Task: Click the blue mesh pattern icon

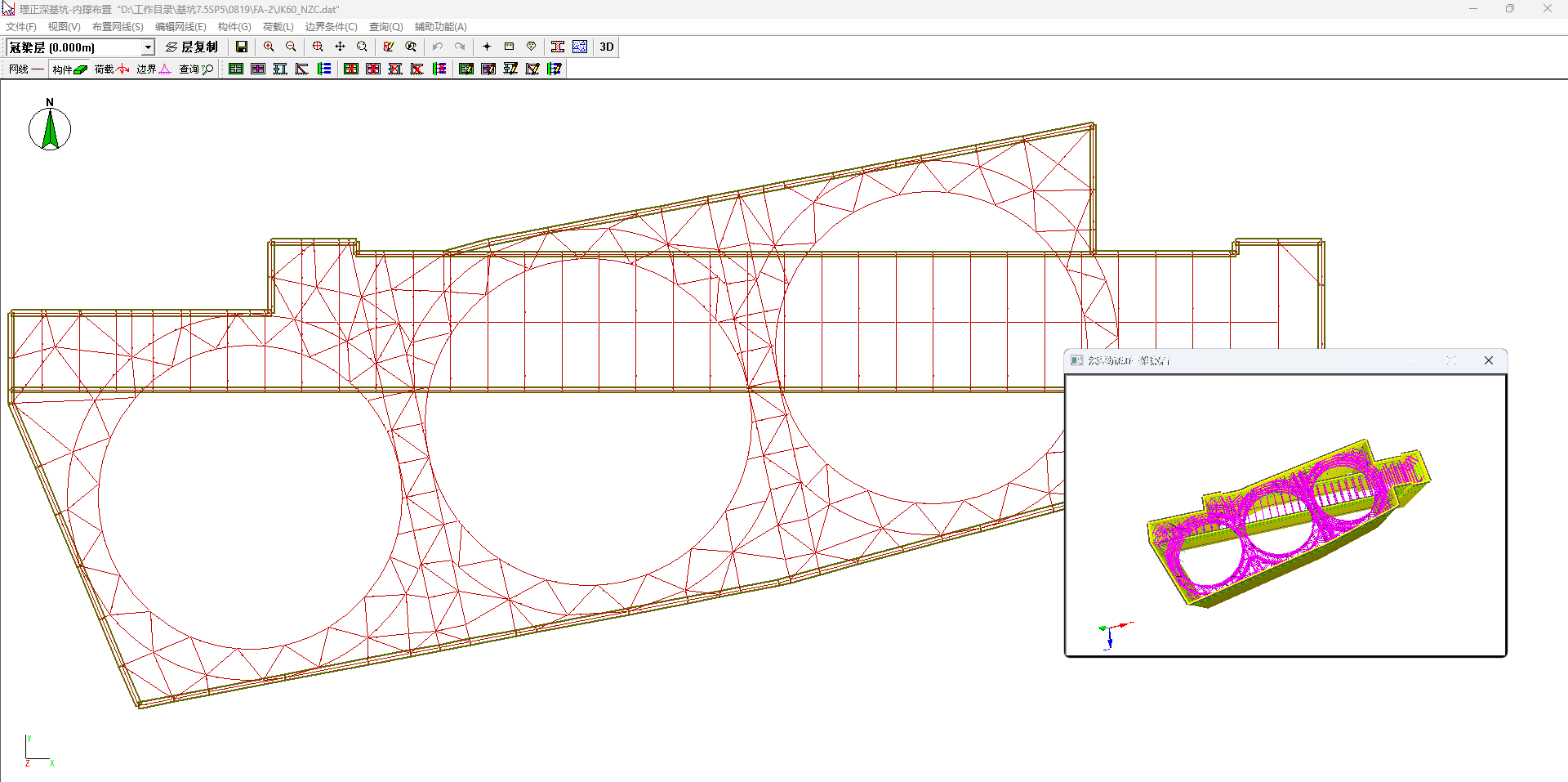Action: (x=580, y=47)
